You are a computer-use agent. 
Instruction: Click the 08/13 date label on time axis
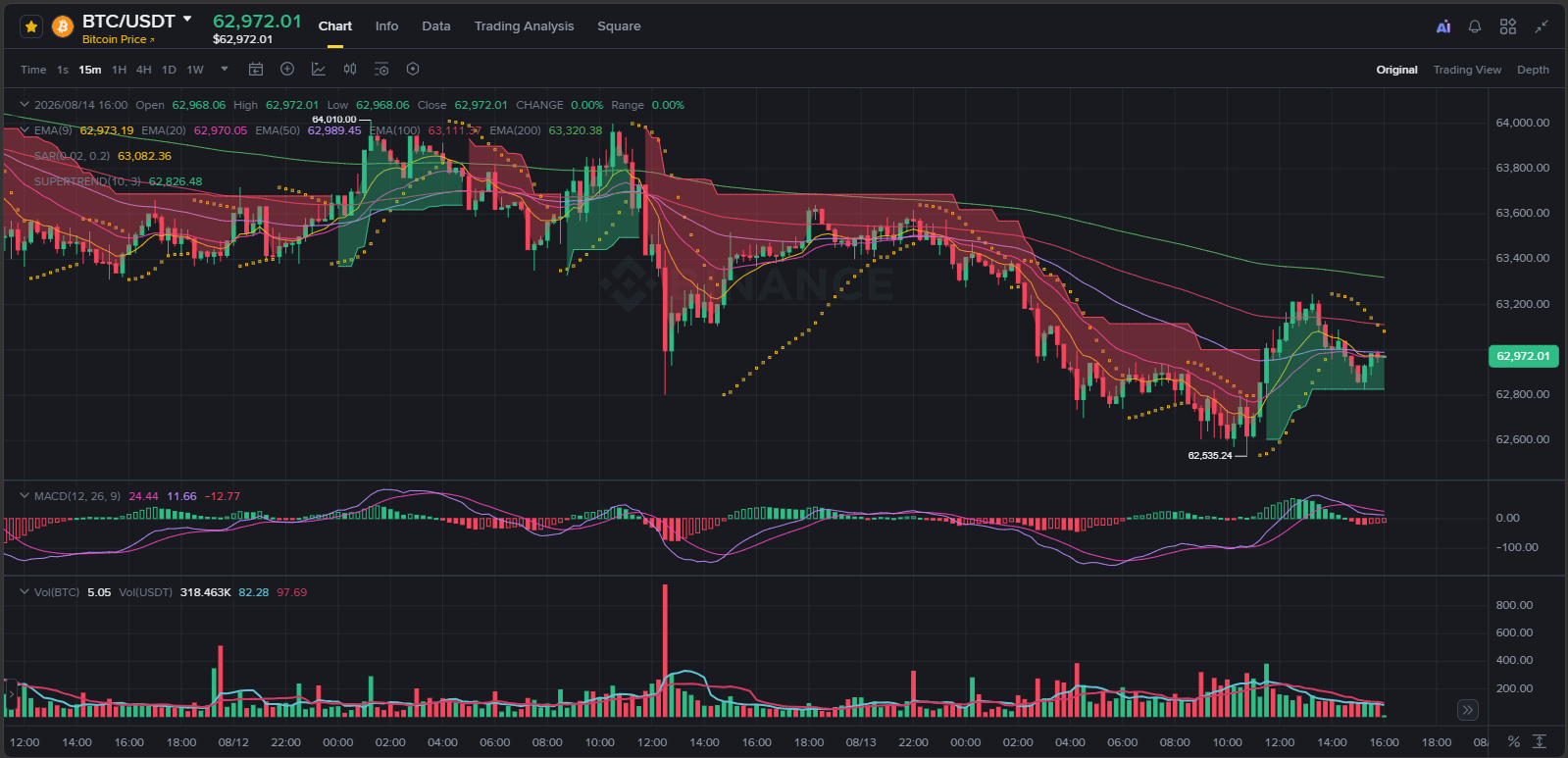(861, 742)
